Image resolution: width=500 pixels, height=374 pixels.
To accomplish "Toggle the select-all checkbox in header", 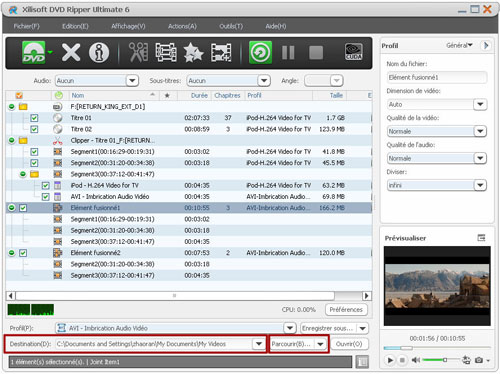I will coord(19,96).
